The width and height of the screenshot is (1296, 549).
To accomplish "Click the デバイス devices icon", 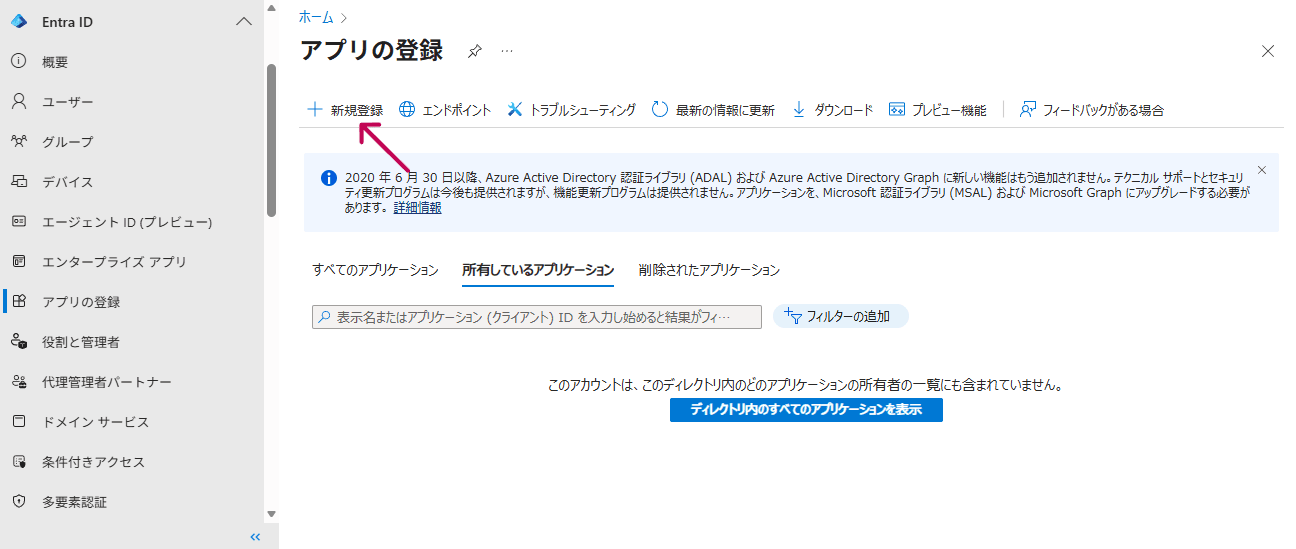I will [19, 182].
